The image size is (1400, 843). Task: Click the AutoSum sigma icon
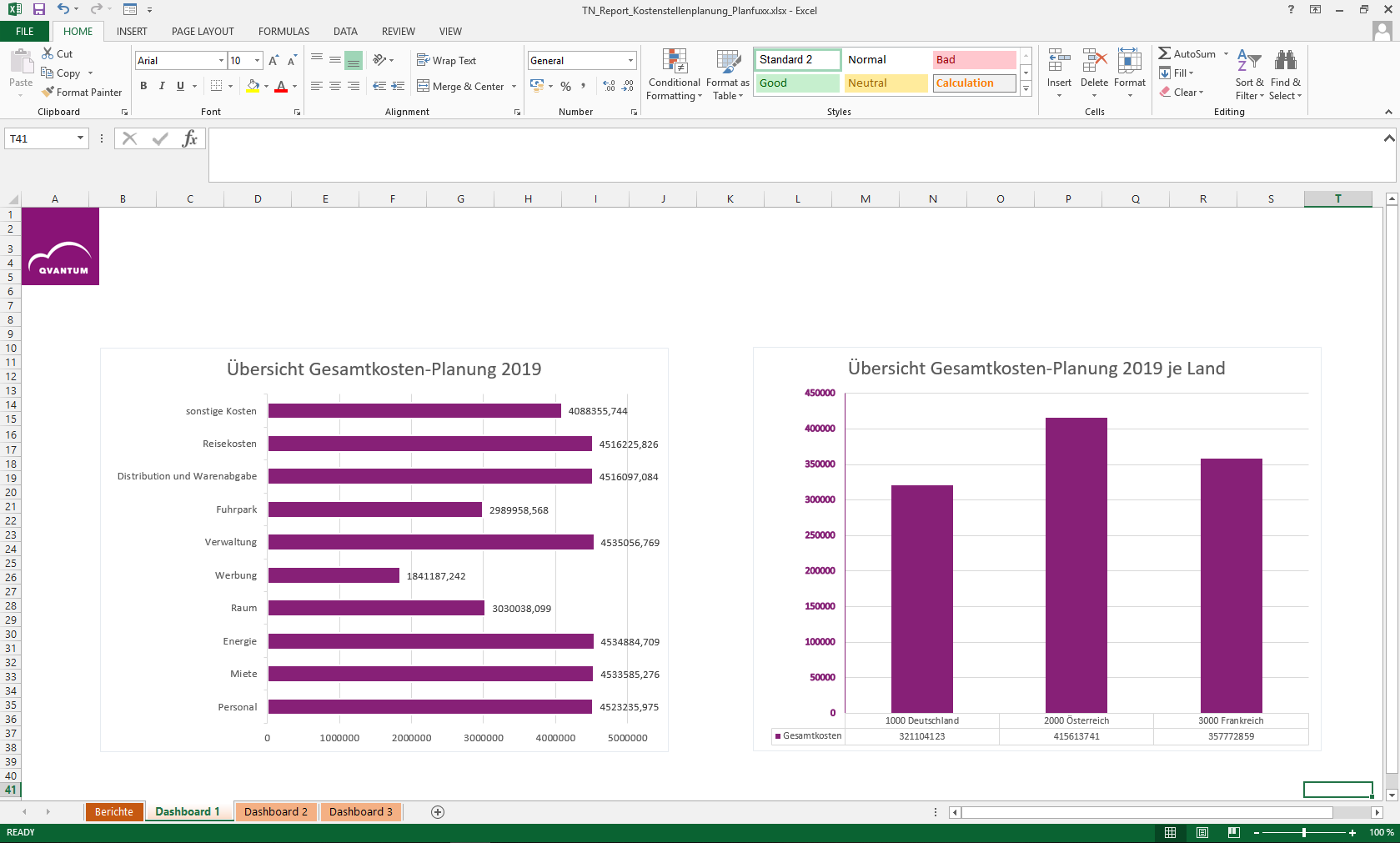tap(1164, 53)
